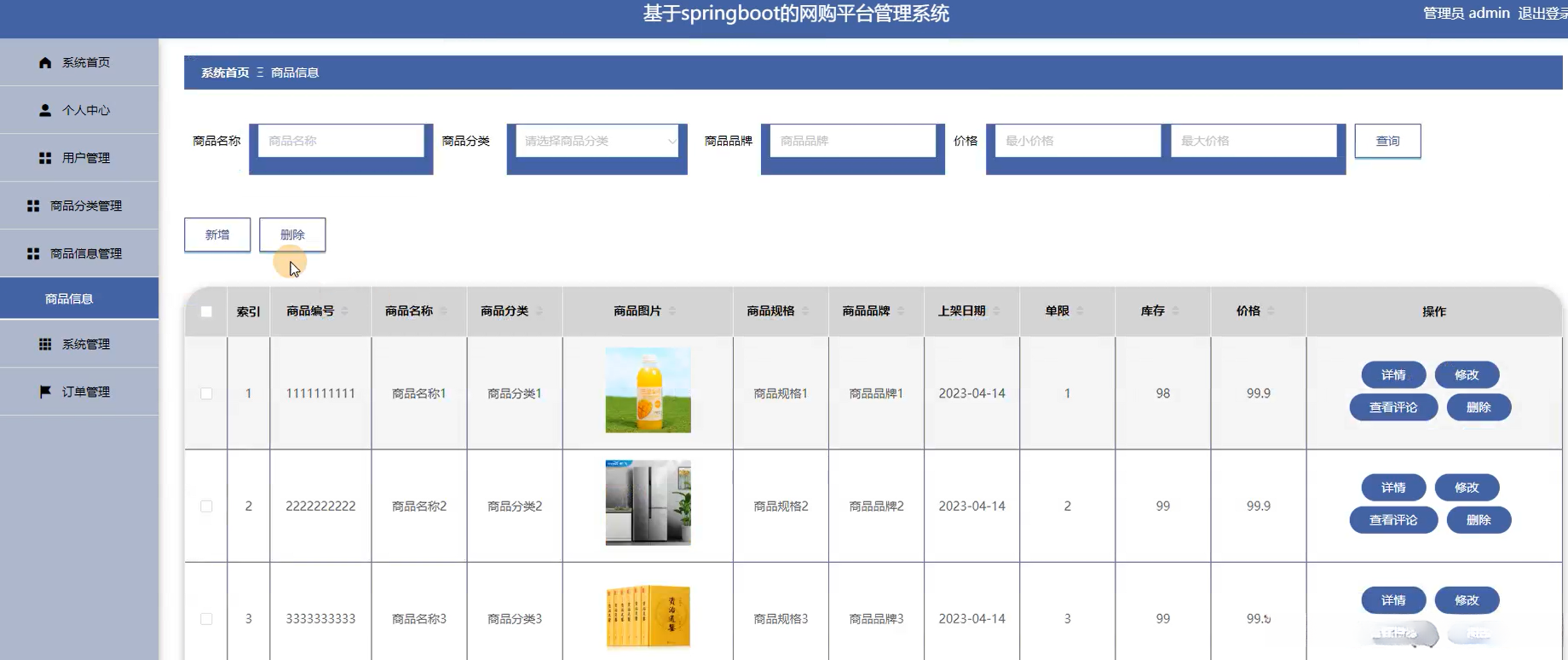Focus the 商品品牌 search input
The image size is (1568, 660).
(852, 141)
